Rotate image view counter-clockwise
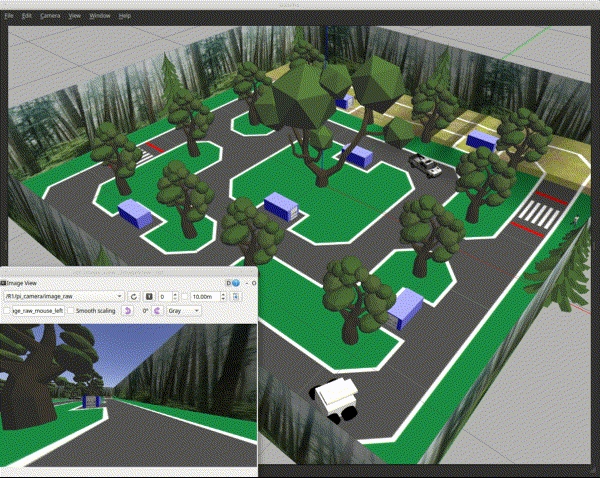The height and width of the screenshot is (478, 600). (128, 311)
